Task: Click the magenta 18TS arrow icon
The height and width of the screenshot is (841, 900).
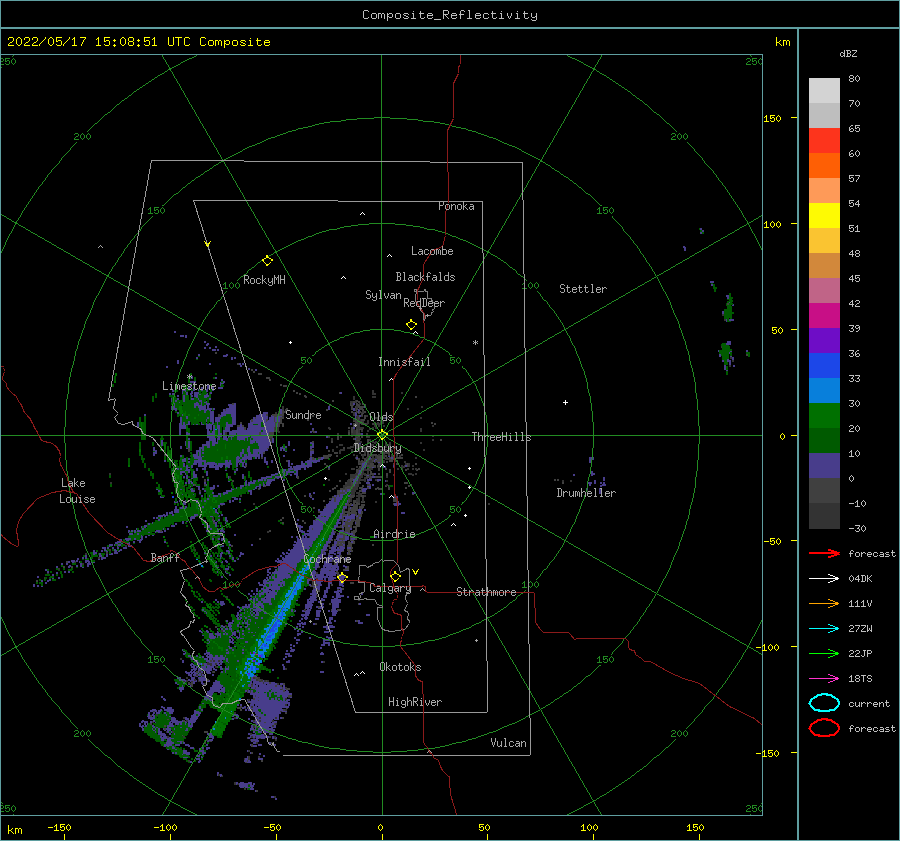Action: (x=824, y=679)
